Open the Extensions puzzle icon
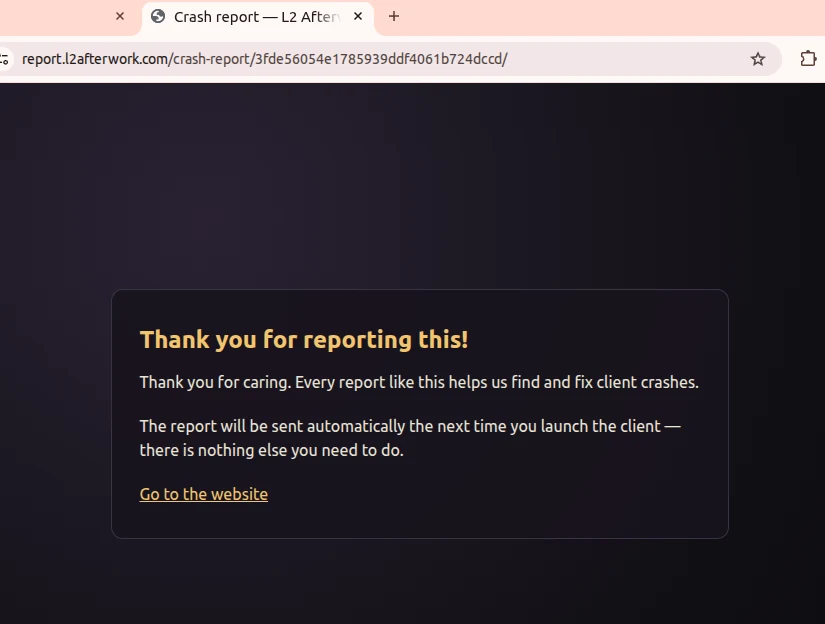 pos(808,58)
